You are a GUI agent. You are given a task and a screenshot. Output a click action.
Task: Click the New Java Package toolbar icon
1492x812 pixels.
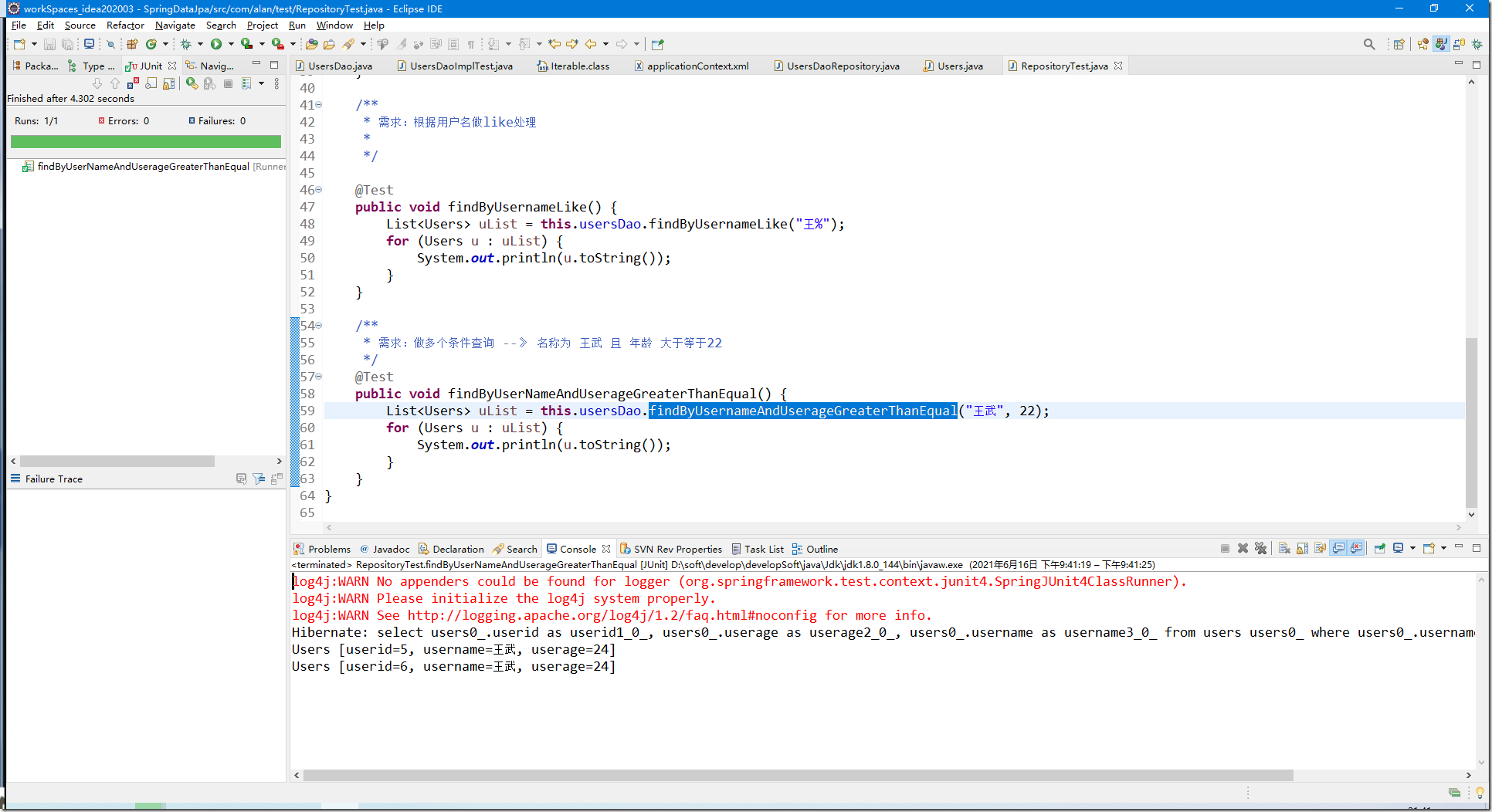[x=132, y=45]
